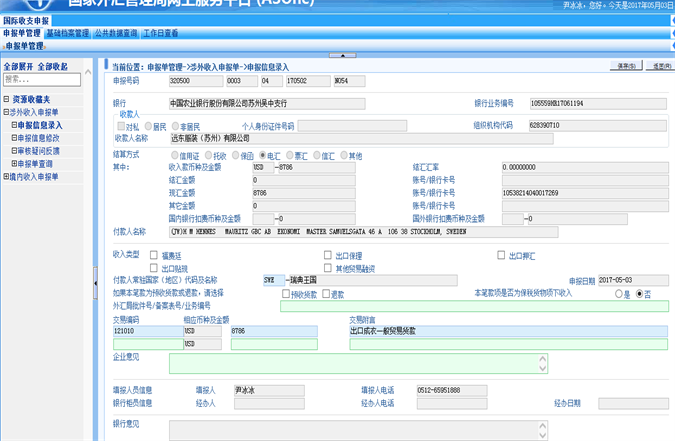This screenshot has height=441, width=675.
Task: Click the 全部收起 collapse-all link
Action: [53, 67]
